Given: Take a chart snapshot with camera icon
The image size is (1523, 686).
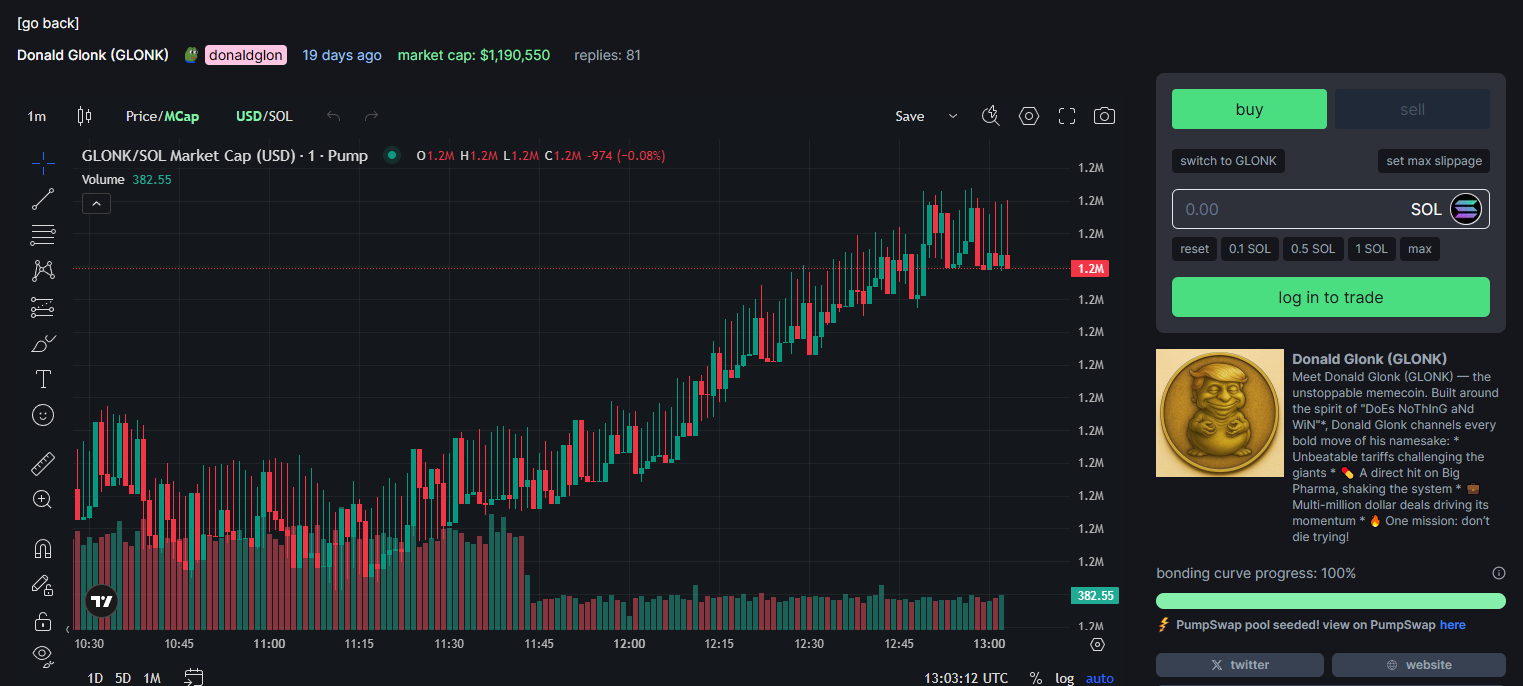Looking at the screenshot, I should [x=1104, y=116].
